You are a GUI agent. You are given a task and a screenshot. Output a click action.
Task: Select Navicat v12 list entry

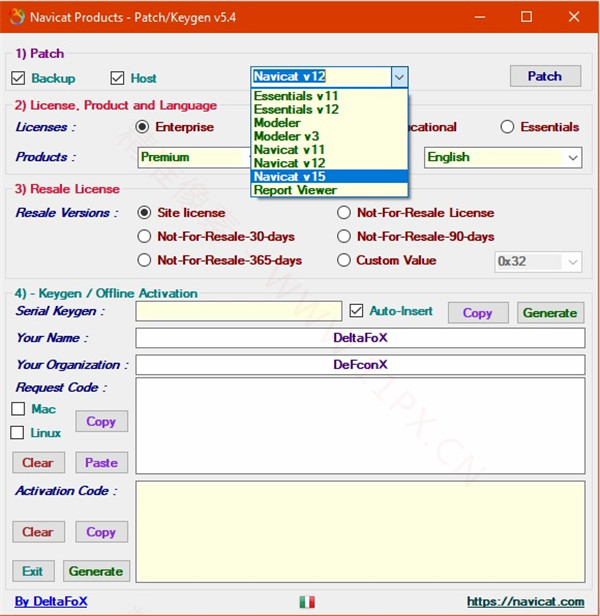coord(329,163)
